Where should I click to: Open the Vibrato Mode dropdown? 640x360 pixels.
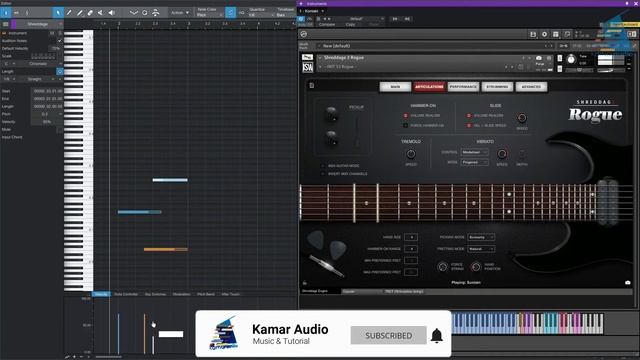click(x=474, y=162)
